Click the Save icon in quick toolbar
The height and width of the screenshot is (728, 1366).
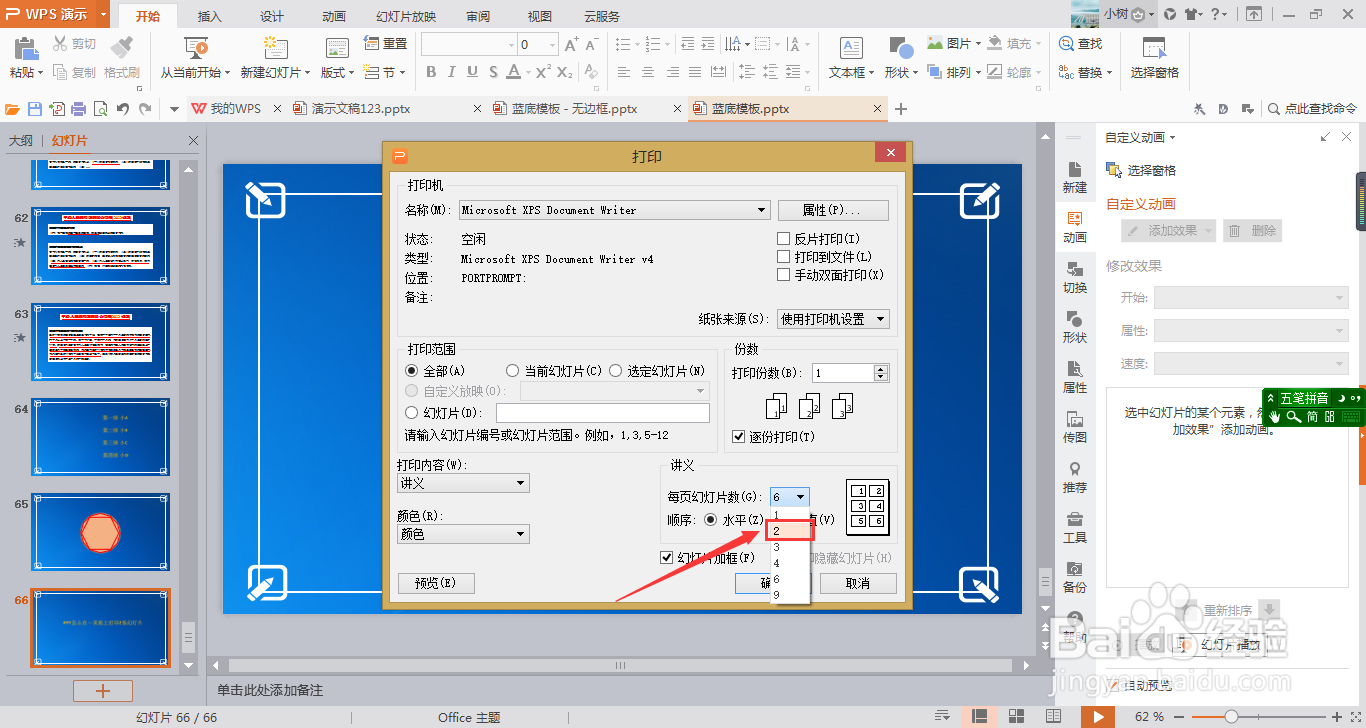pos(35,109)
